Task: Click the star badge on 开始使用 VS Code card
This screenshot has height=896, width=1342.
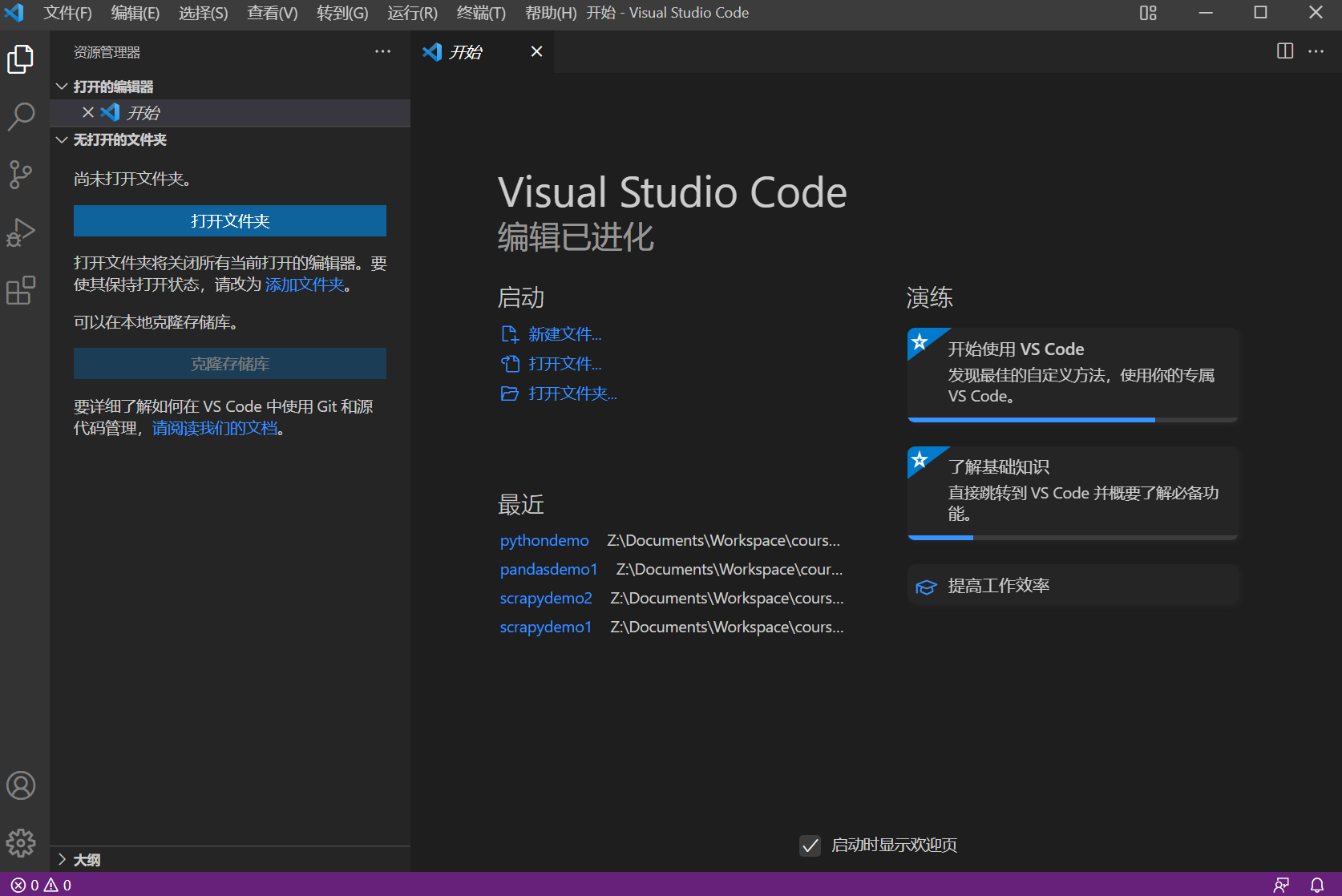Action: tap(920, 342)
